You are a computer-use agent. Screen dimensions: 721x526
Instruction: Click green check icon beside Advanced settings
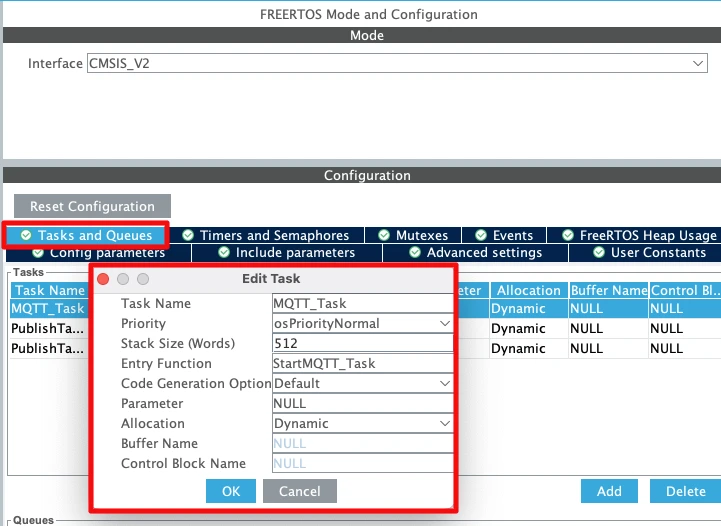point(415,252)
